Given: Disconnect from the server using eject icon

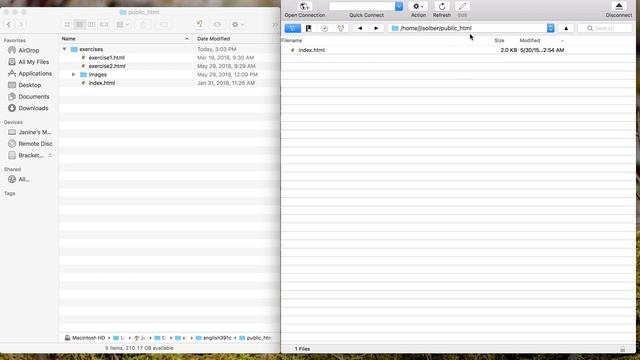Looking at the screenshot, I should point(619,6).
